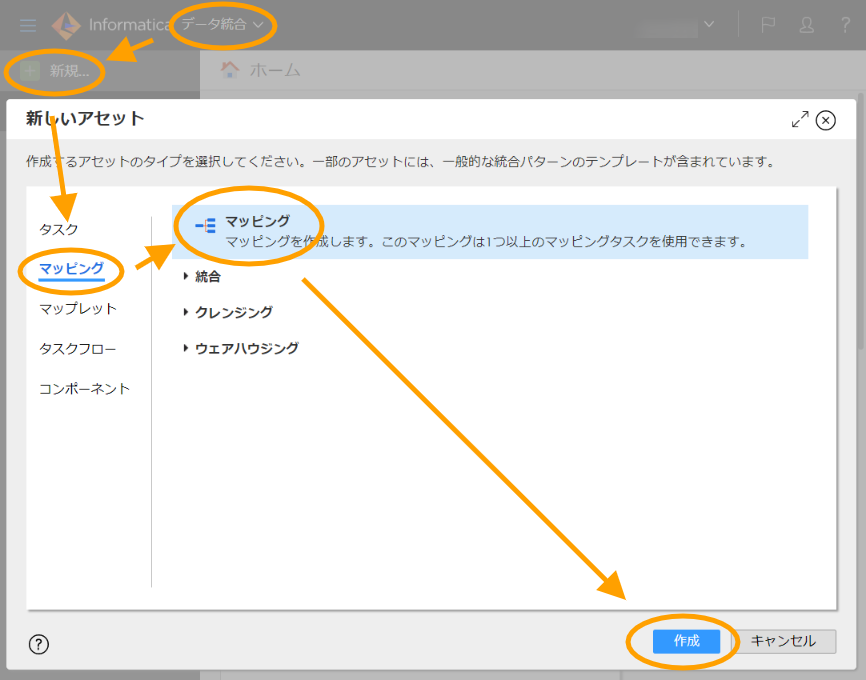Select the コンポーネント asset category
Screen dimensions: 866x680
(x=85, y=388)
